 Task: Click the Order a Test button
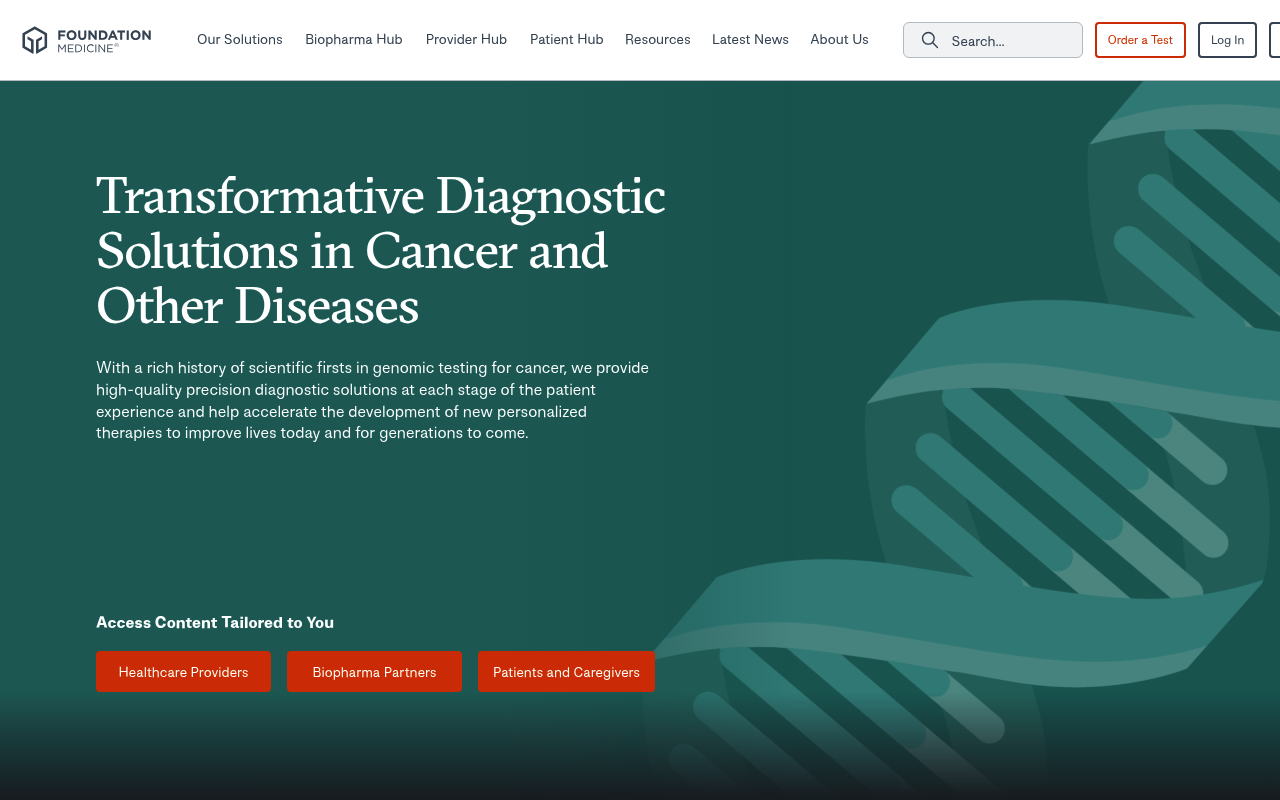click(x=1140, y=40)
